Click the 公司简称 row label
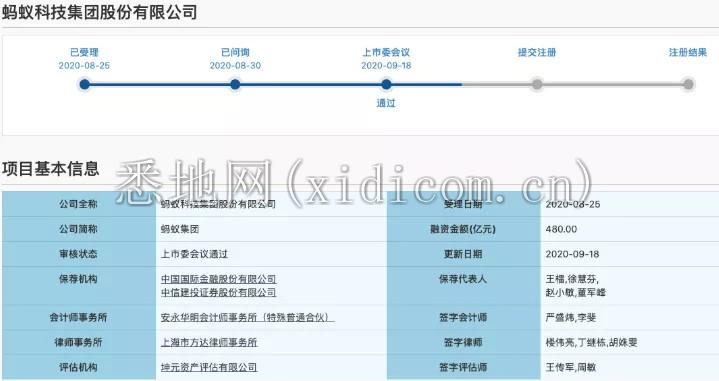 point(78,229)
